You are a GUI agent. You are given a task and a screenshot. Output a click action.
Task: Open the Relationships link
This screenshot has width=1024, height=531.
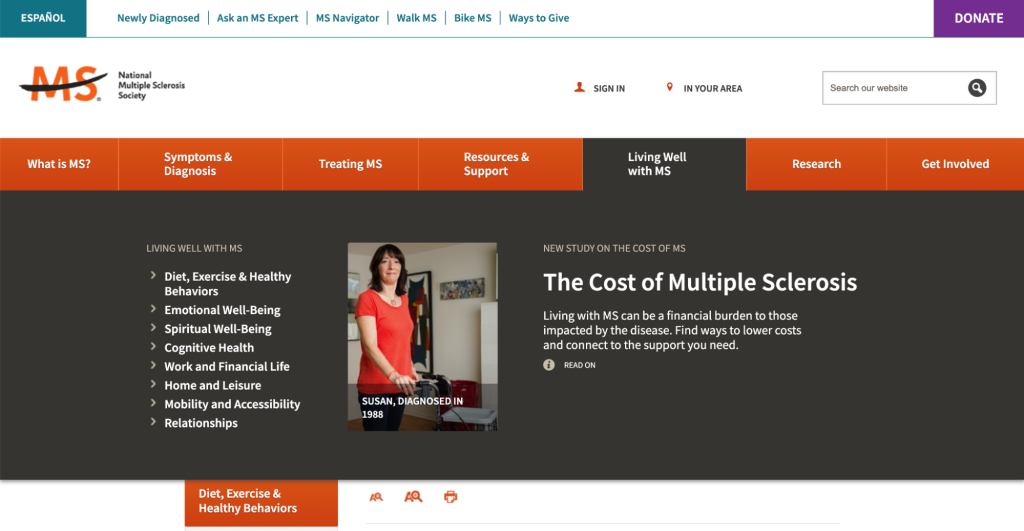coord(200,423)
